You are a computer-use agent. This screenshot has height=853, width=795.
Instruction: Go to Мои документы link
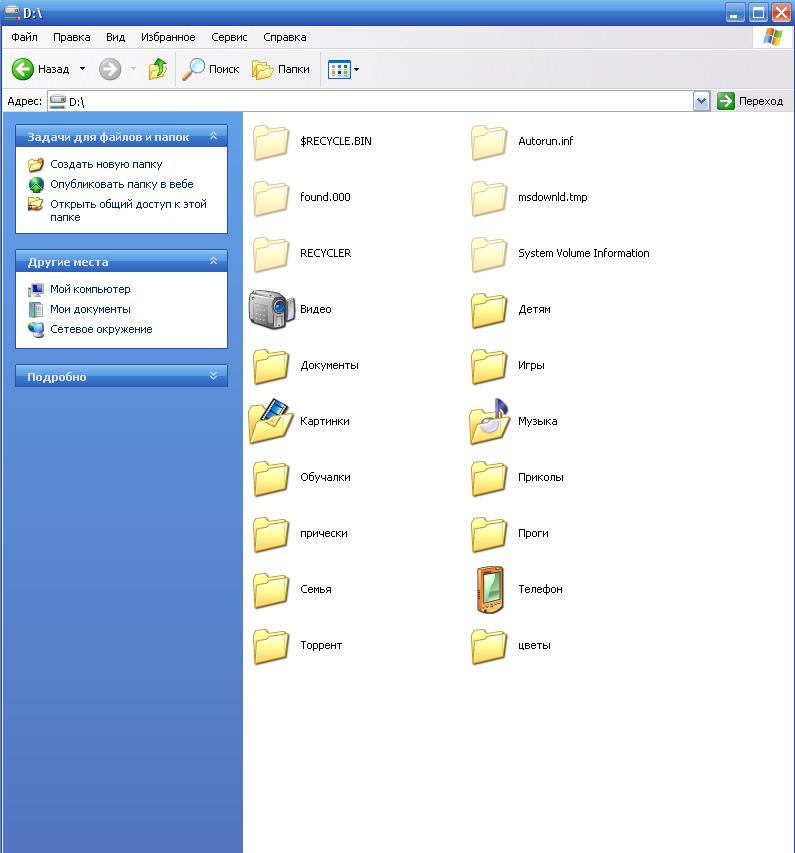click(x=90, y=309)
